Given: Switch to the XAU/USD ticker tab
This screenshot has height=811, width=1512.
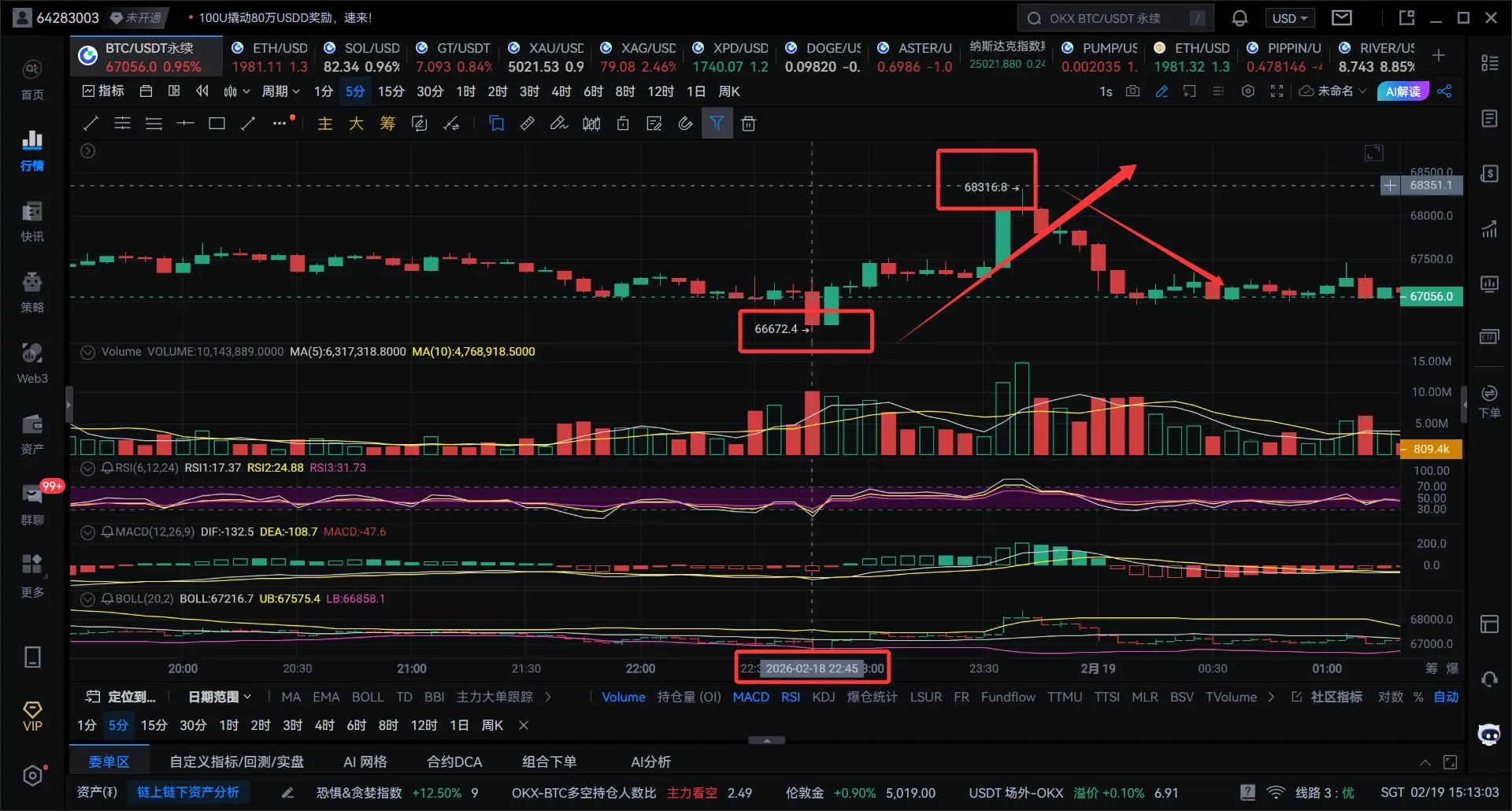Looking at the screenshot, I should [547, 57].
